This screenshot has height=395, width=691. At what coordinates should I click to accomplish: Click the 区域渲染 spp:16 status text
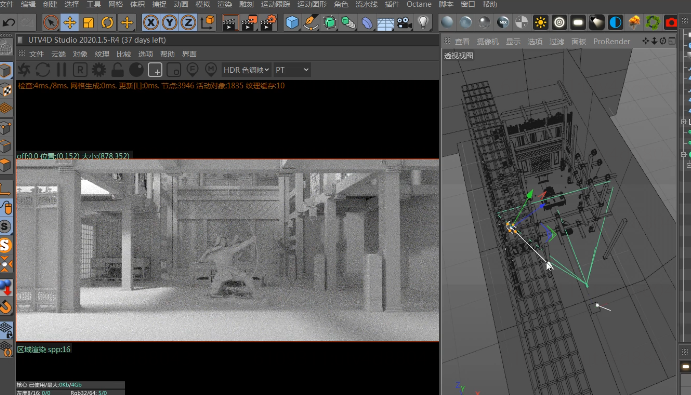(44, 349)
